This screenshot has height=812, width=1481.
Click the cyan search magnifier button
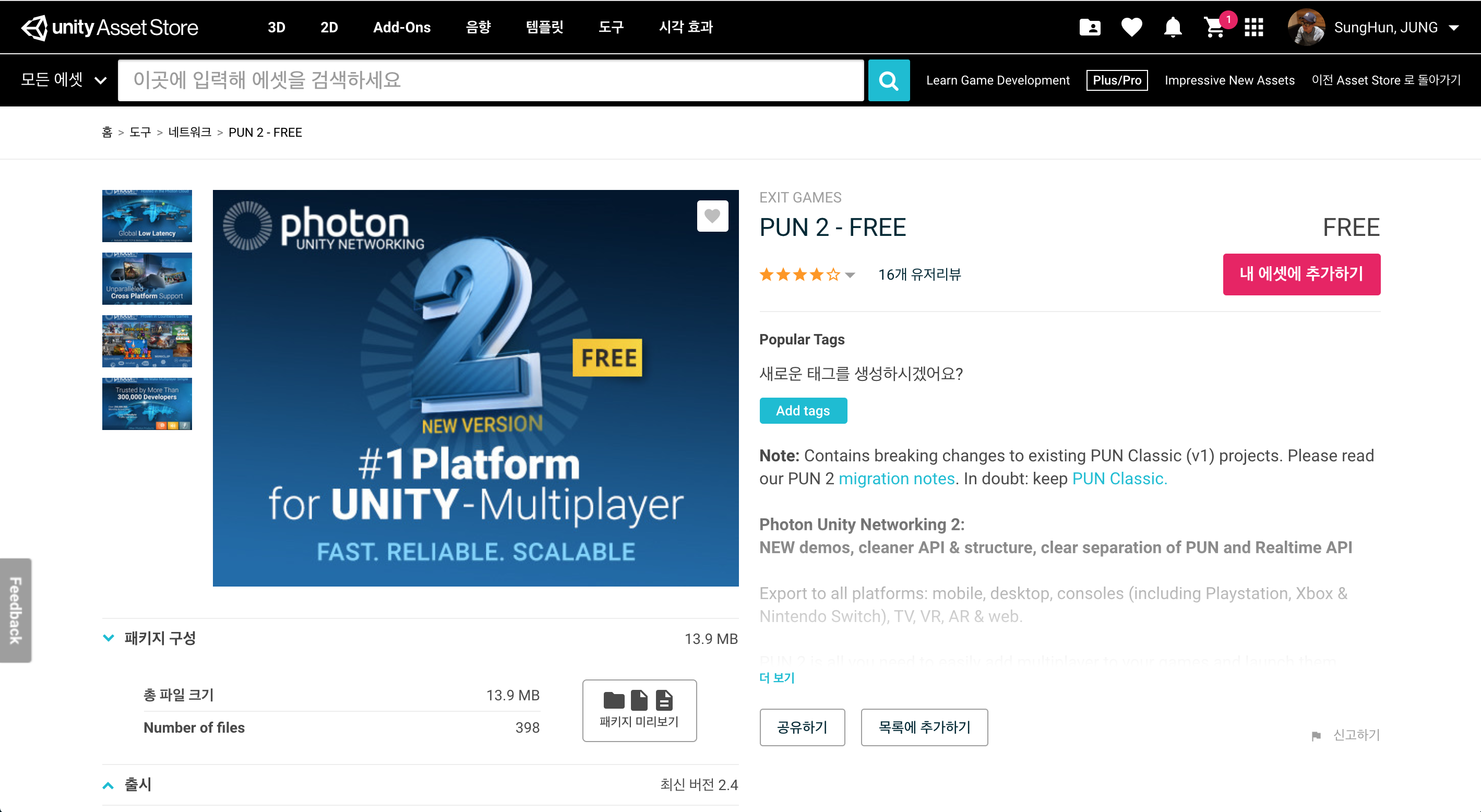(888, 80)
